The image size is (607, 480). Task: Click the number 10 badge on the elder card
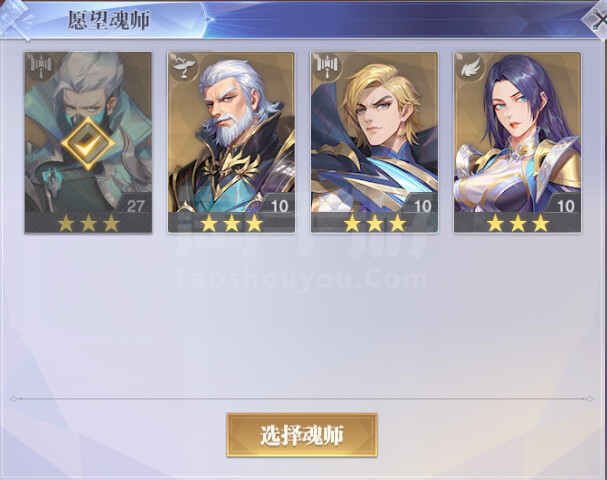click(279, 206)
